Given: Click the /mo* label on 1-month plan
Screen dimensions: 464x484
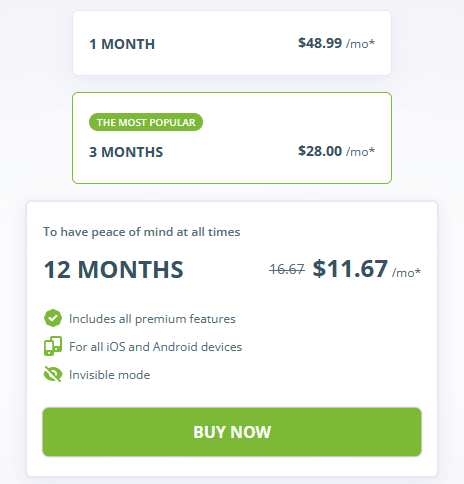Looking at the screenshot, I should coord(360,44).
